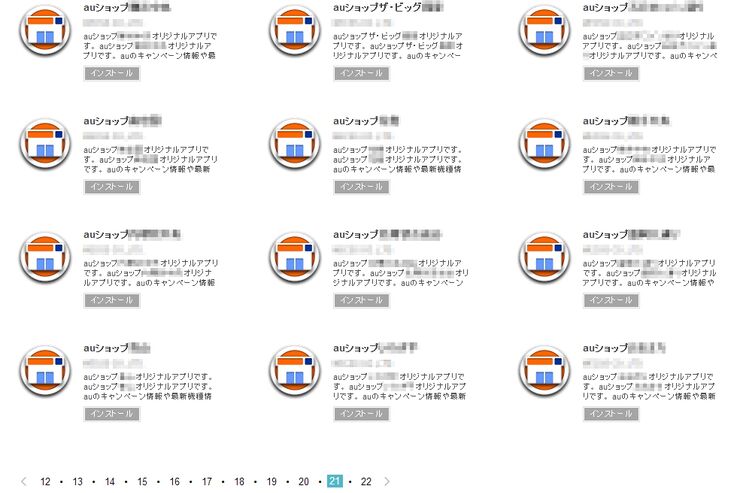This screenshot has width=740, height=493.
Task: Jump to page 13
Action: tap(77, 482)
